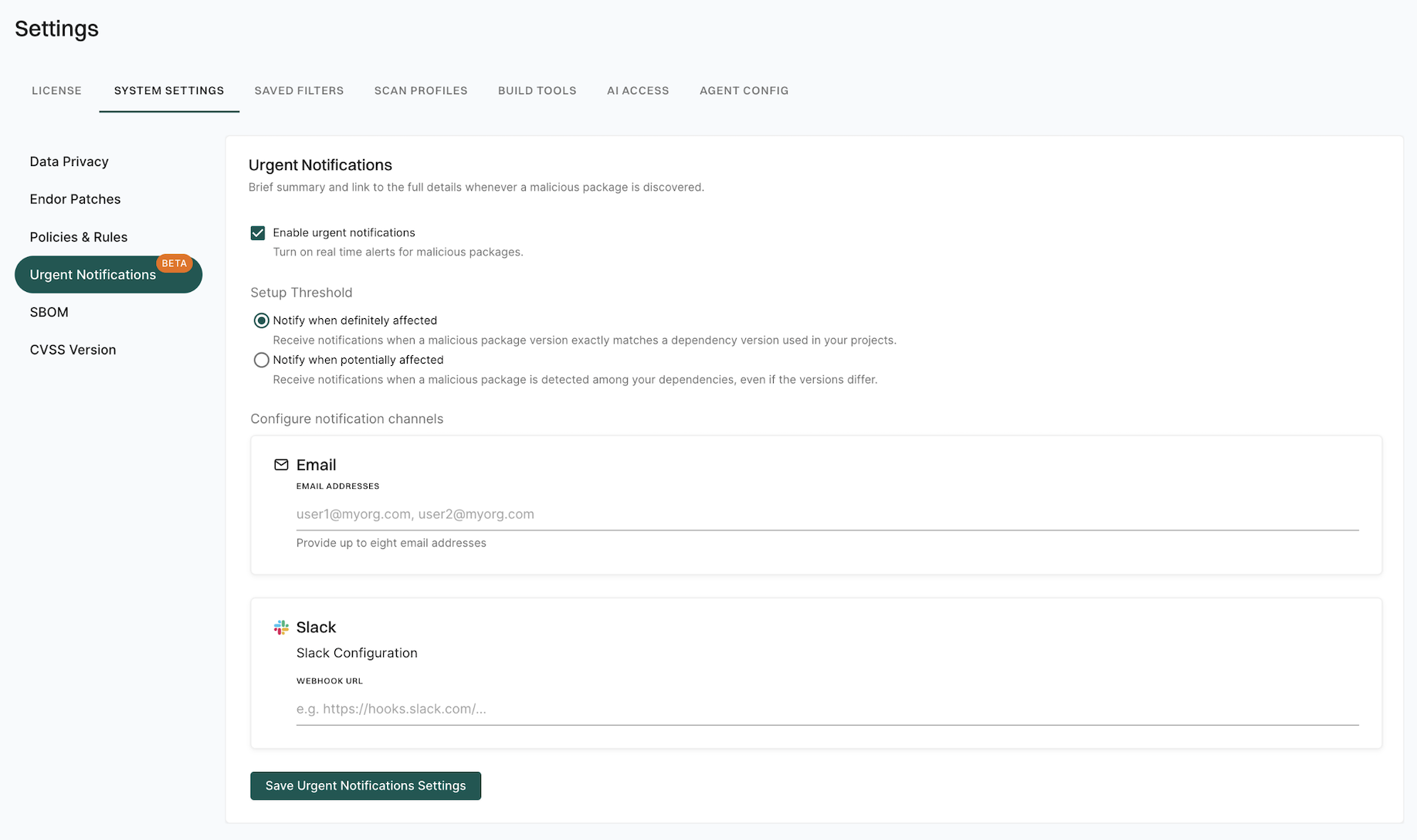Switch to the Saved Filters tab
1417x840 pixels.
(299, 90)
